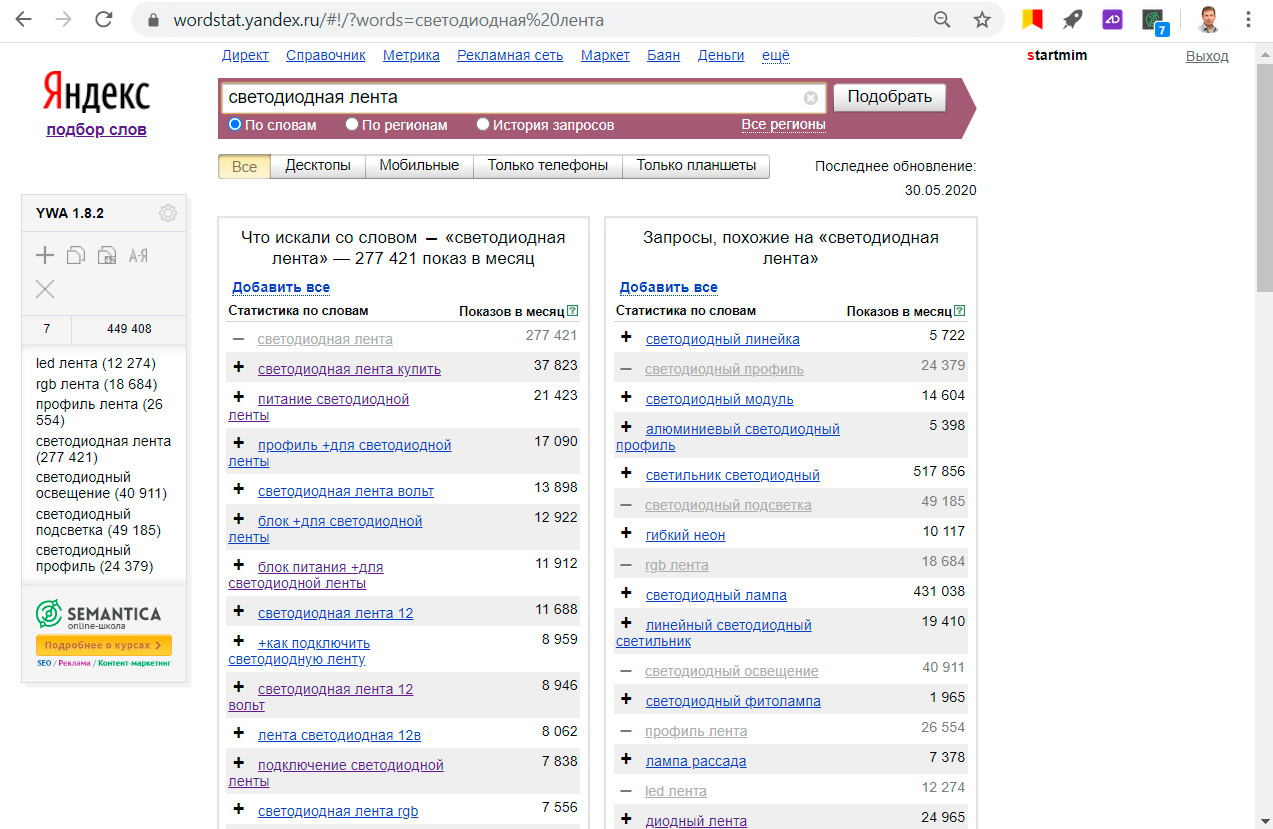Switch to 'Только планшеты' tab

(696, 166)
